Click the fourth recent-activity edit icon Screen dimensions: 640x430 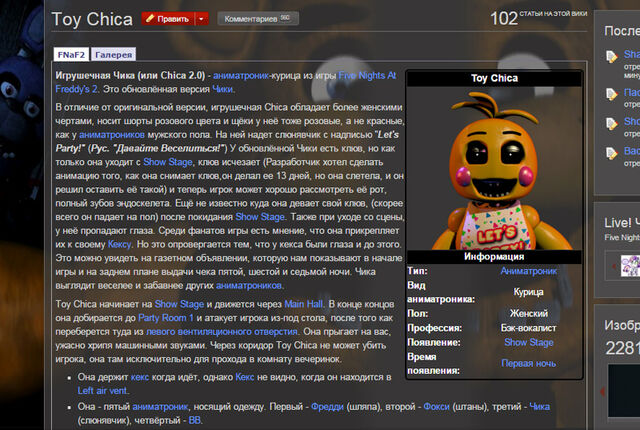(x=611, y=153)
